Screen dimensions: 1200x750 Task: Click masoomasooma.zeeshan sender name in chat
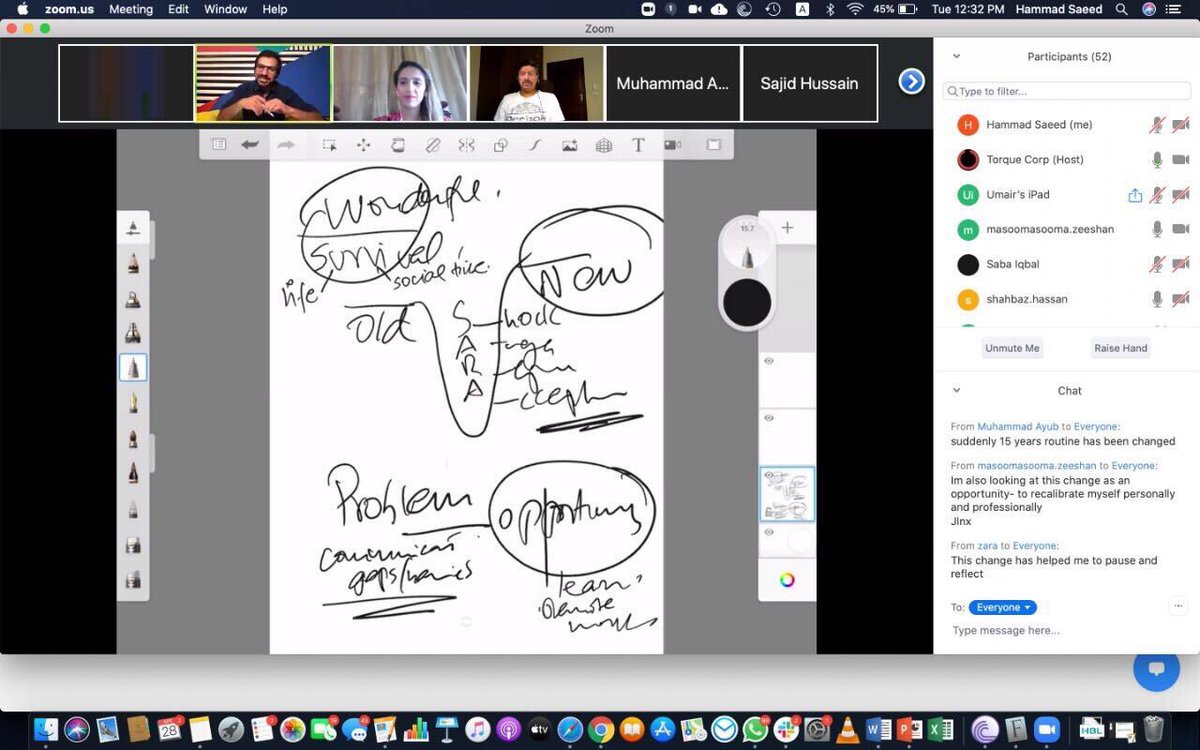[x=1037, y=466]
